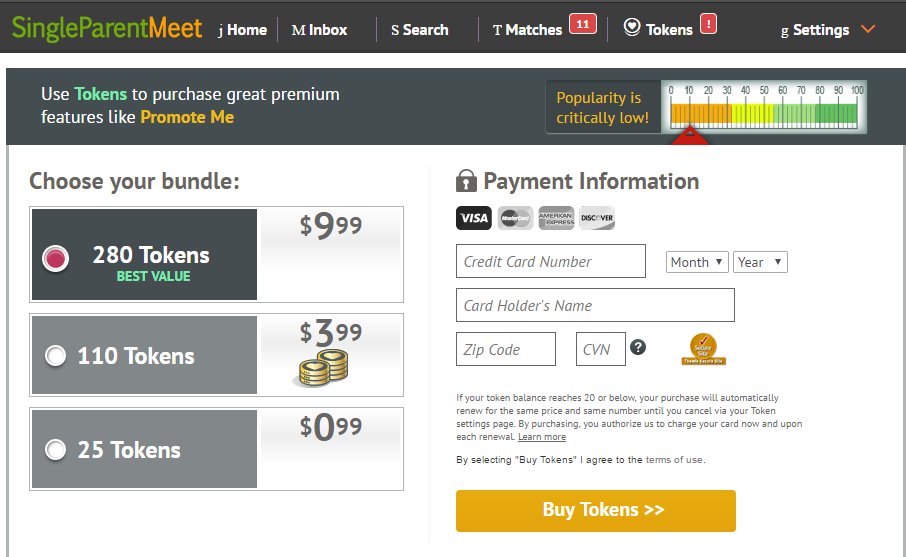906x557 pixels.
Task: Open the Year expiration dropdown
Action: pyautogui.click(x=760, y=262)
